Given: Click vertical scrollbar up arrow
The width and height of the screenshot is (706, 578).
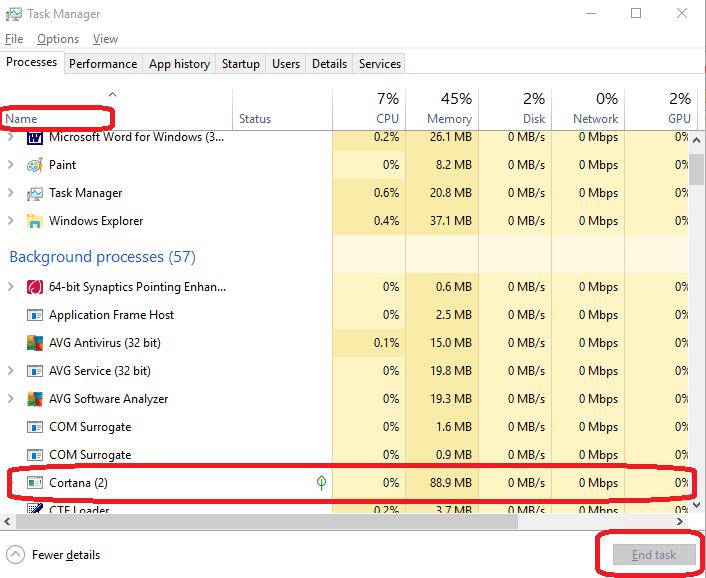Looking at the screenshot, I should point(697,140).
